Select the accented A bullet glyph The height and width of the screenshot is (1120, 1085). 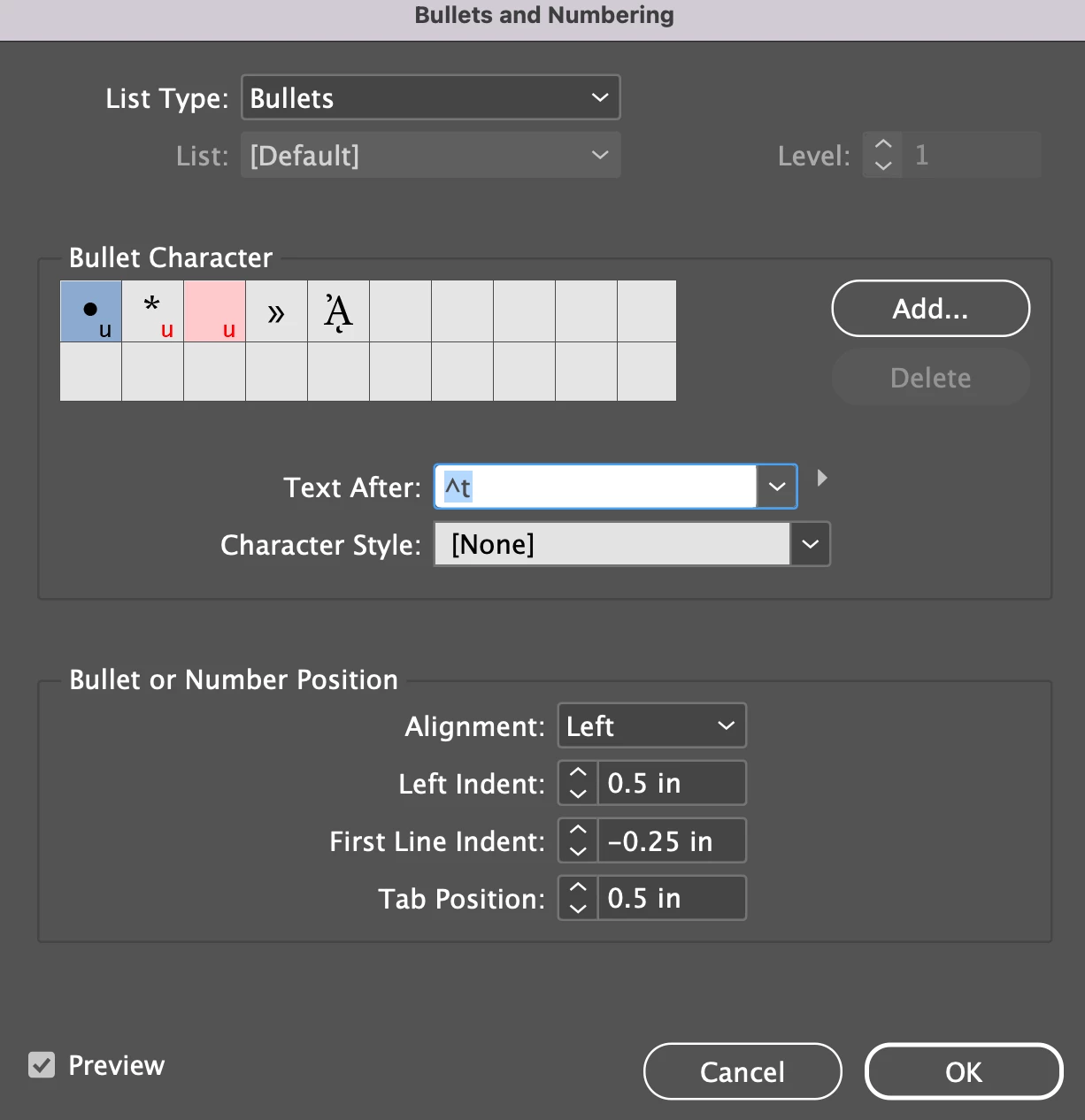tap(339, 311)
